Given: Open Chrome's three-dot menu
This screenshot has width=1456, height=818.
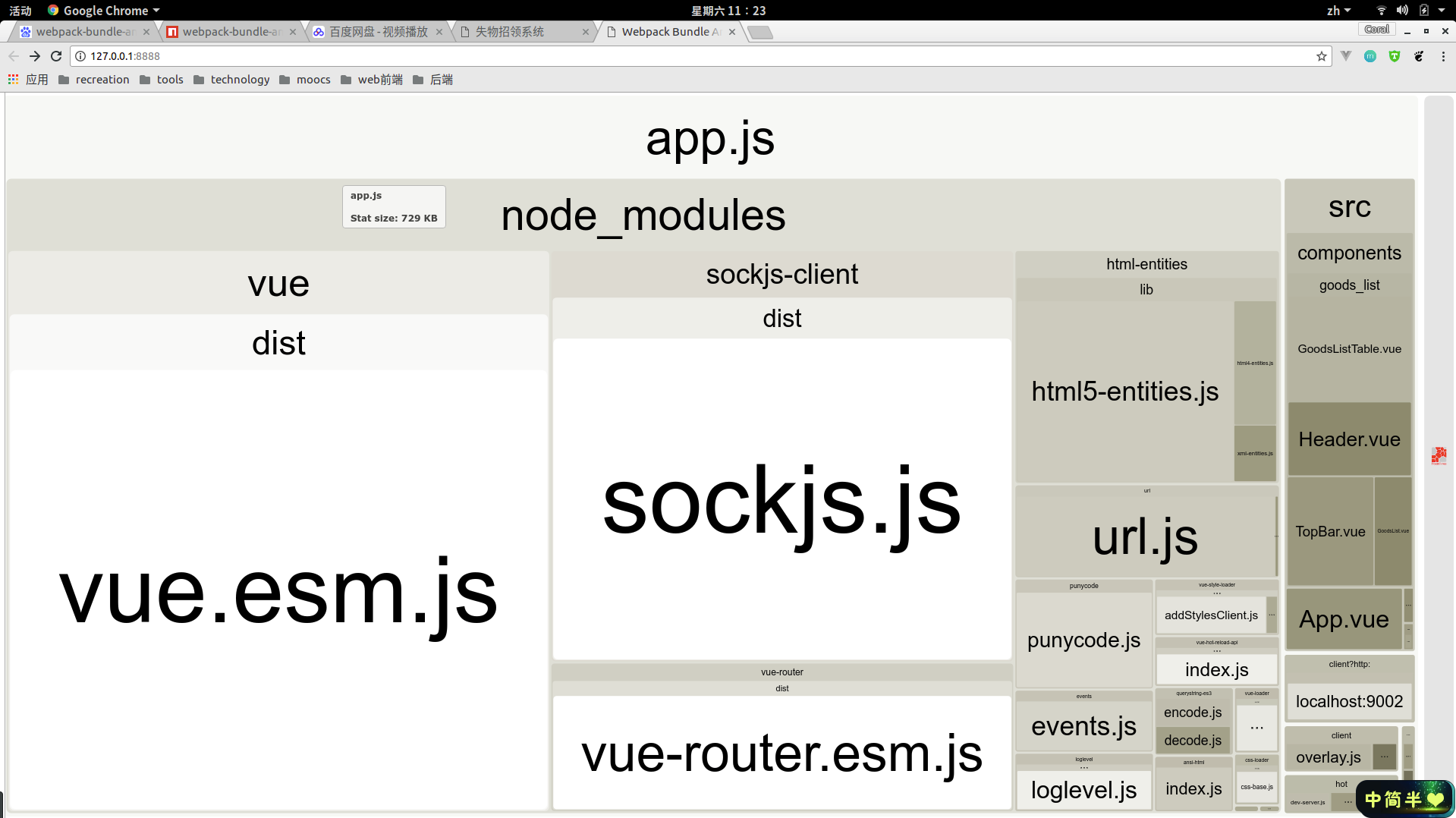Looking at the screenshot, I should tap(1443, 56).
